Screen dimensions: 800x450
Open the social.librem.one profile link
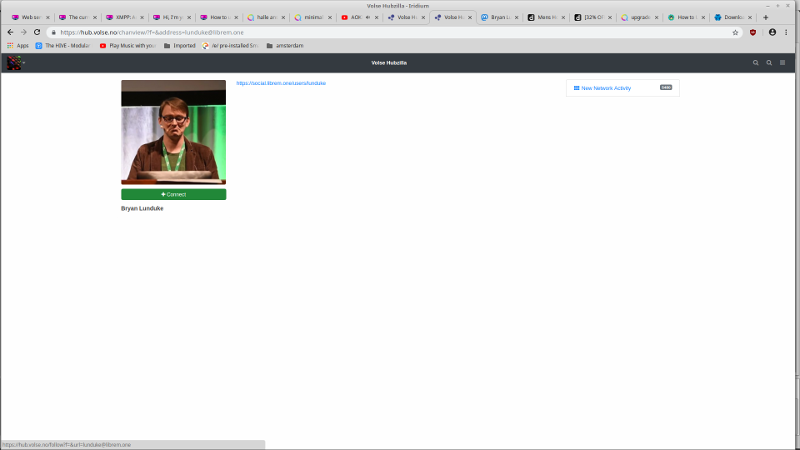(x=281, y=83)
